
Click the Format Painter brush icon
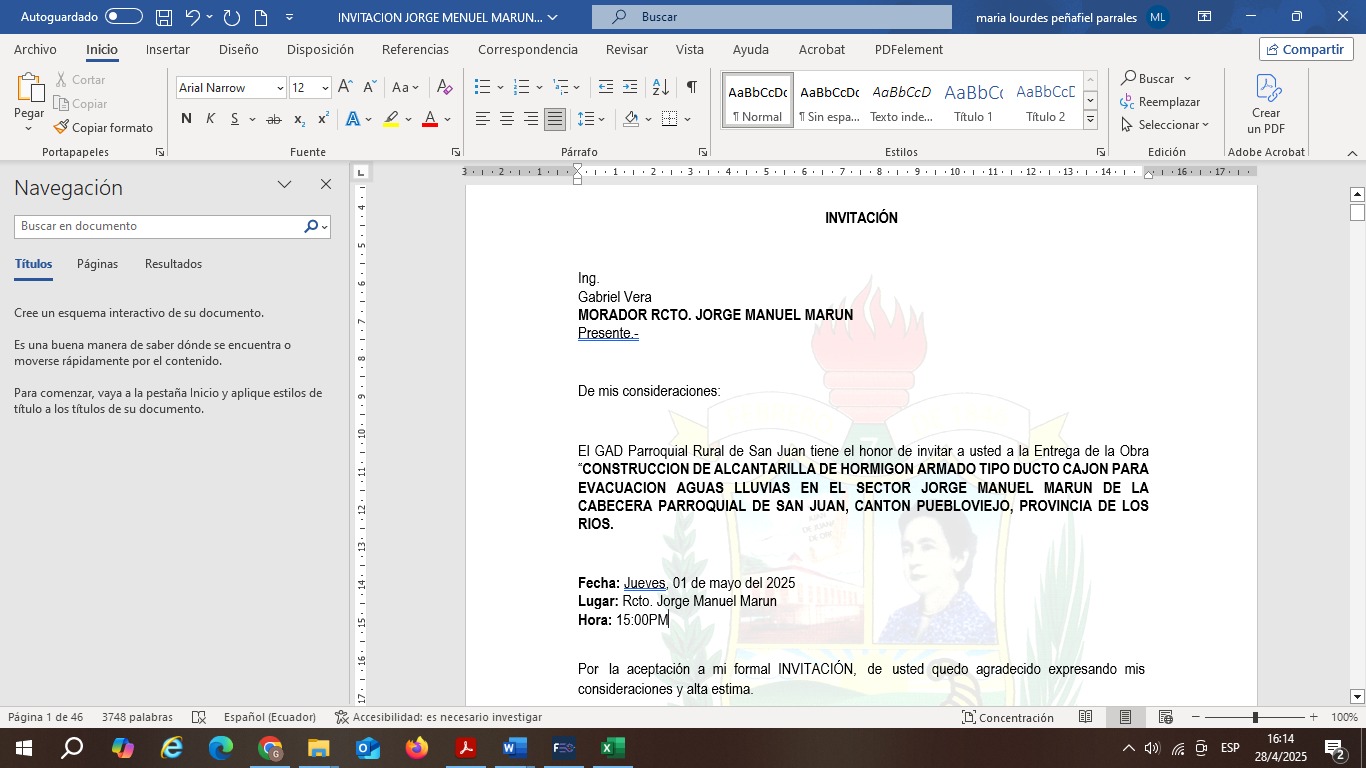[x=61, y=128]
